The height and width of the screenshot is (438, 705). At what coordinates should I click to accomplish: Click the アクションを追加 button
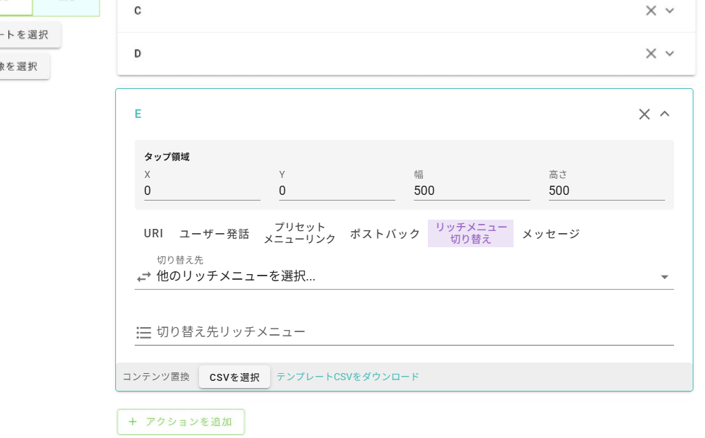(181, 422)
